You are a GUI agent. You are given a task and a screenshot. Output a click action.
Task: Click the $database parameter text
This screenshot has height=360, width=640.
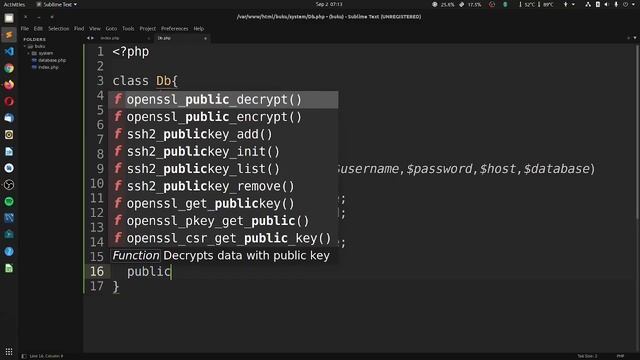557,169
